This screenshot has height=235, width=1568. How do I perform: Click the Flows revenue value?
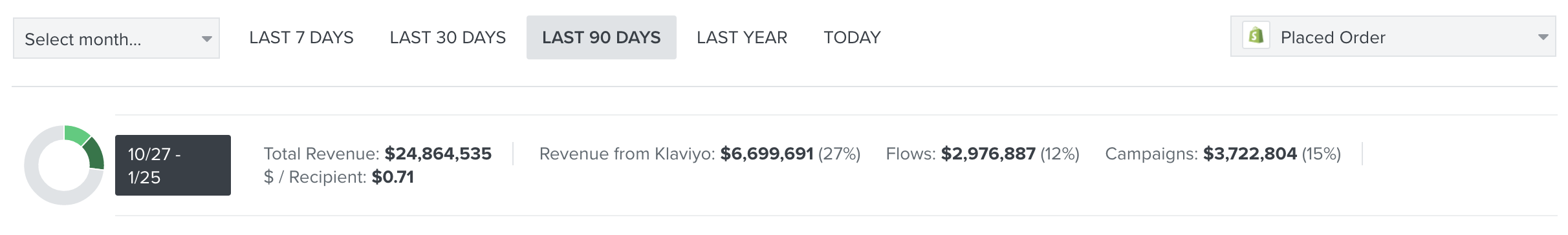tap(988, 154)
